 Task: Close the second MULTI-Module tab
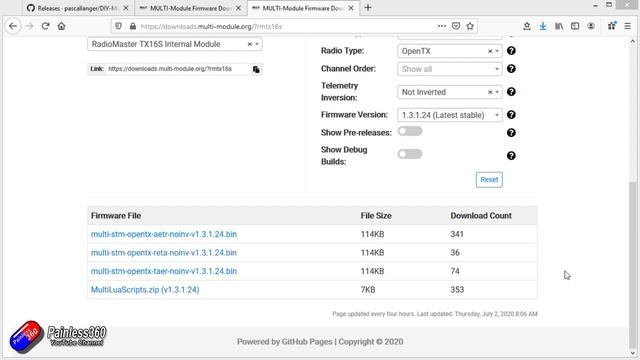coord(238,8)
